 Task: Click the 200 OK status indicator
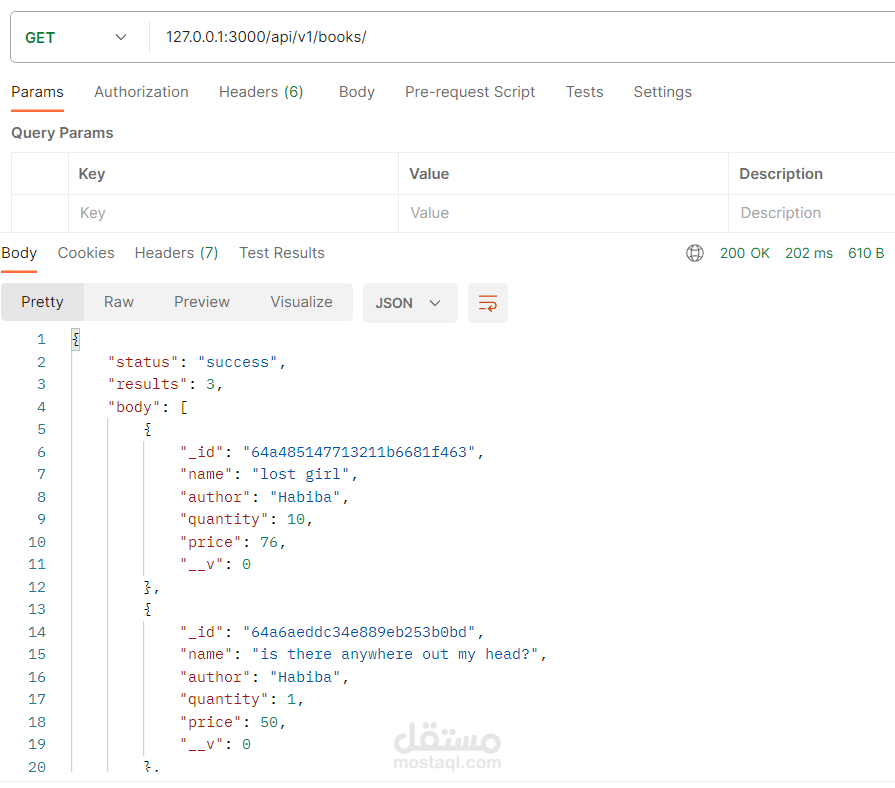click(x=745, y=253)
